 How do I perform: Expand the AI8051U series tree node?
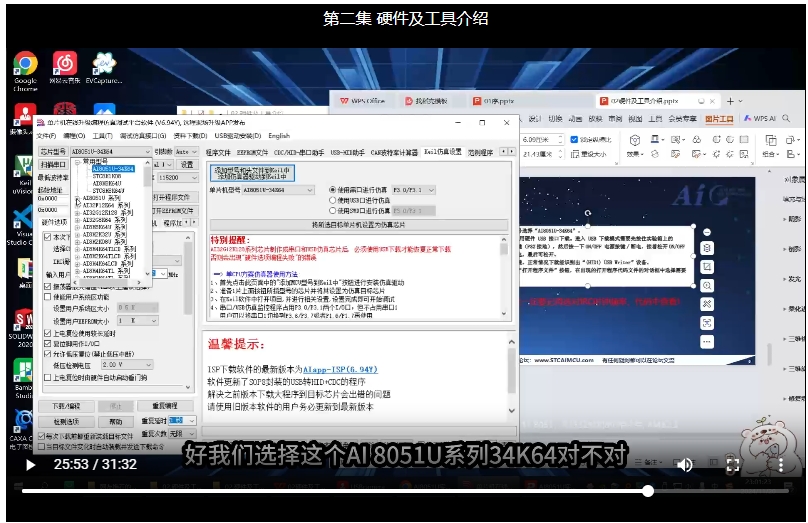[x=77, y=198]
